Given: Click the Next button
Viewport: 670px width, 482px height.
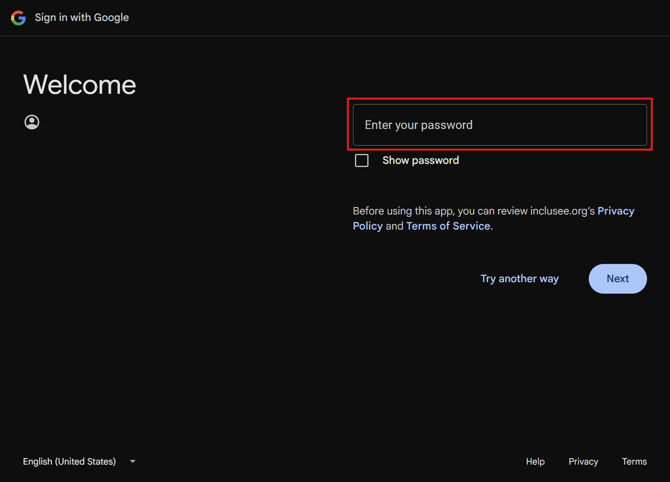Looking at the screenshot, I should 617,279.
